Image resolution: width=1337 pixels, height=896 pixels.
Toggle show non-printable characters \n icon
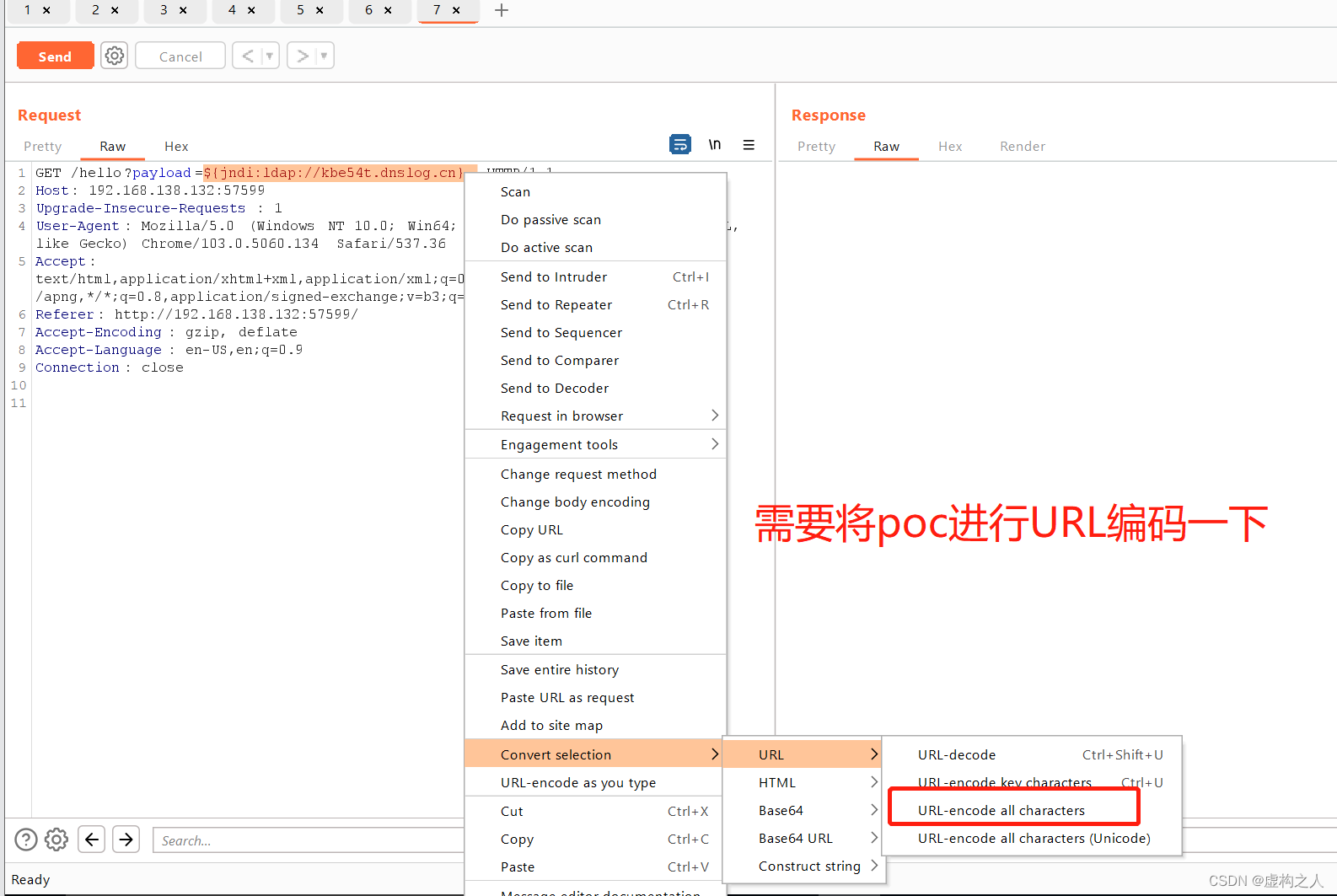[715, 145]
